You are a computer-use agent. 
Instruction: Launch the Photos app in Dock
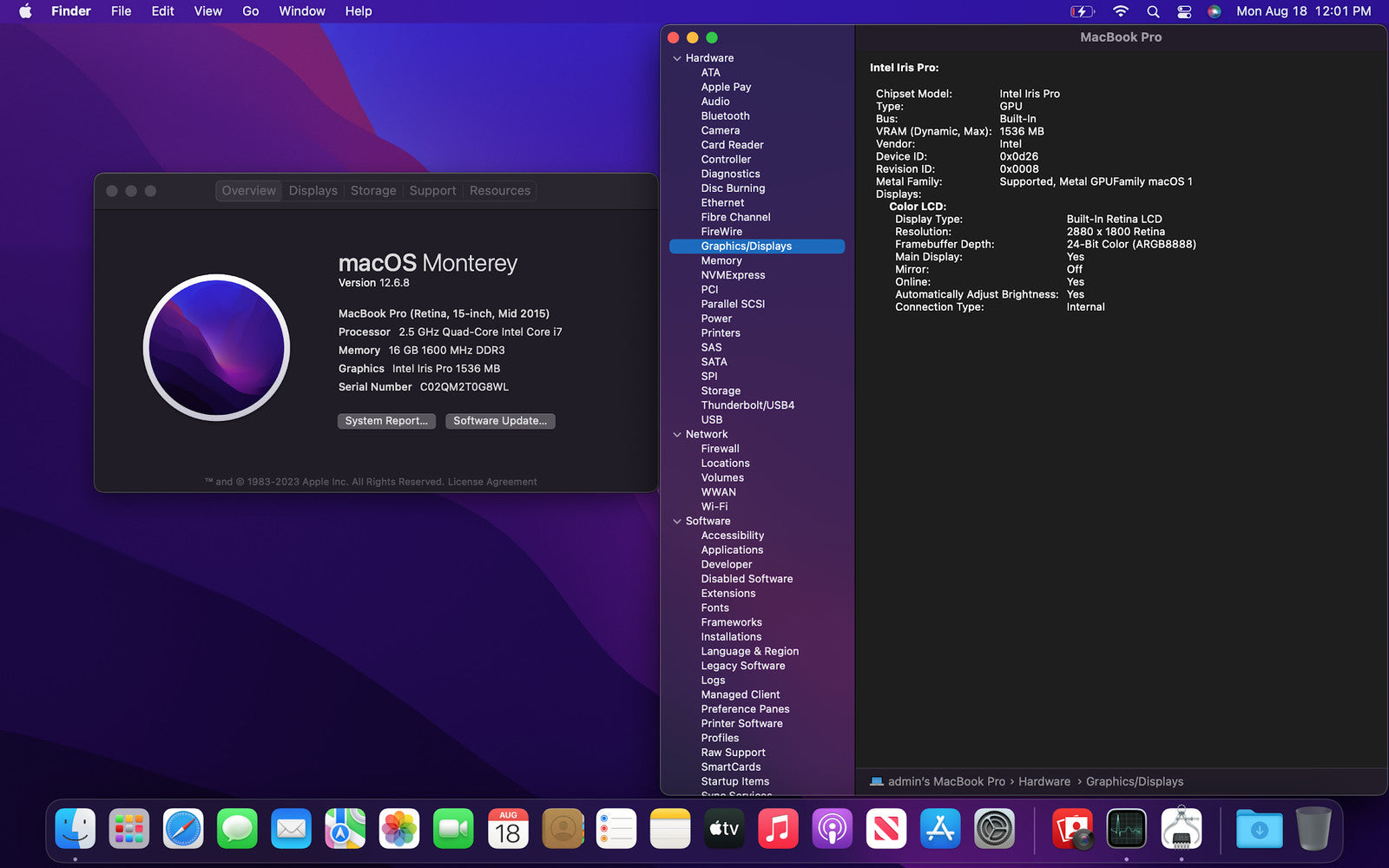tap(399, 829)
